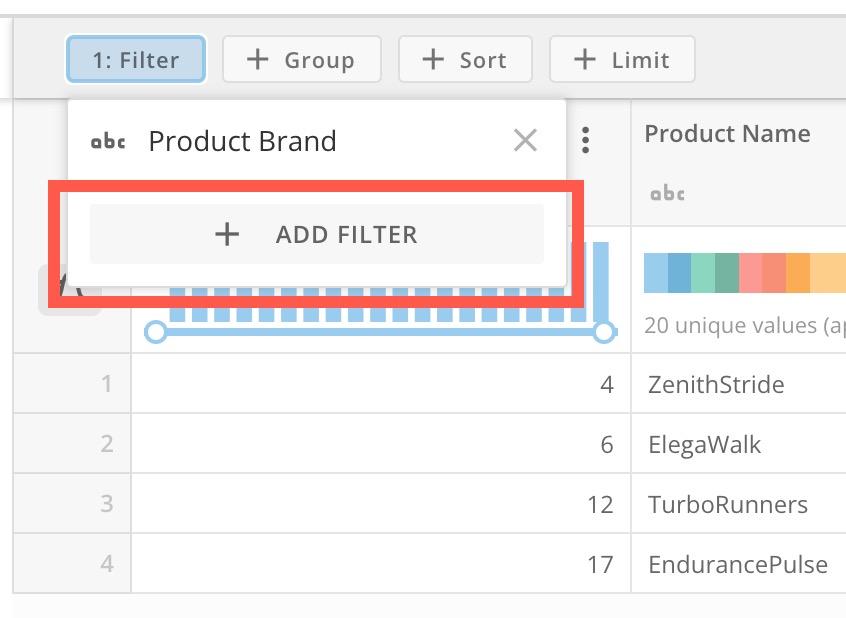This screenshot has width=846, height=618.
Task: Click the cell containing value 12
Action: [600, 504]
